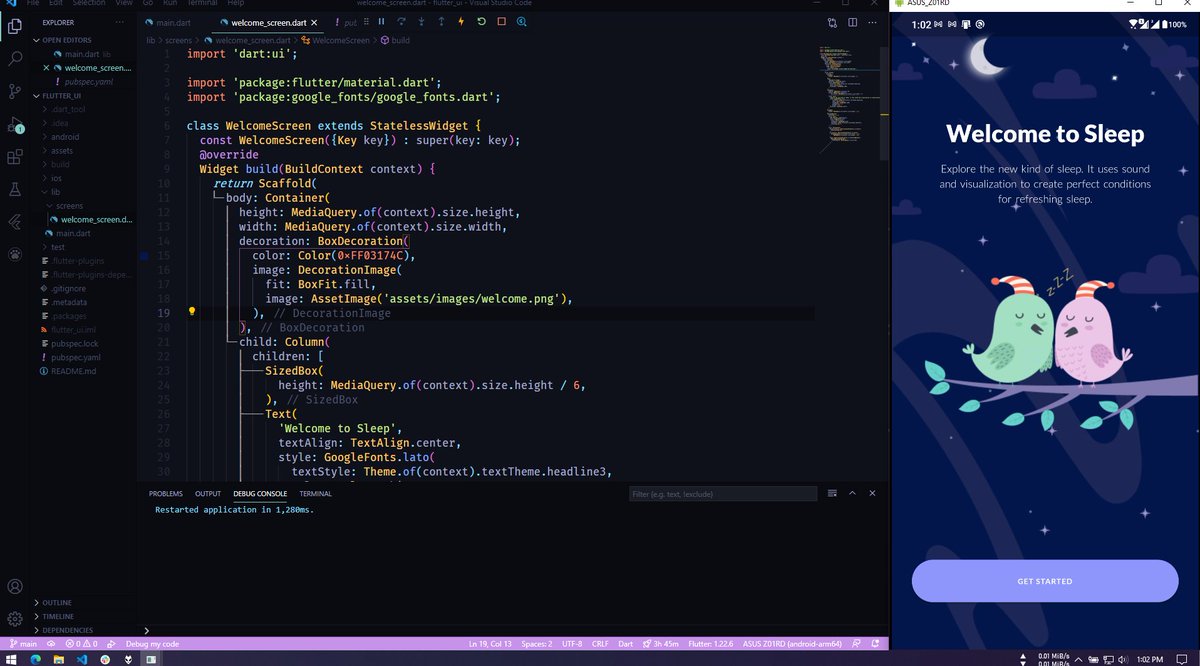The image size is (1200, 666).
Task: Click the ASUS Z01RD device selector
Action: 792,644
